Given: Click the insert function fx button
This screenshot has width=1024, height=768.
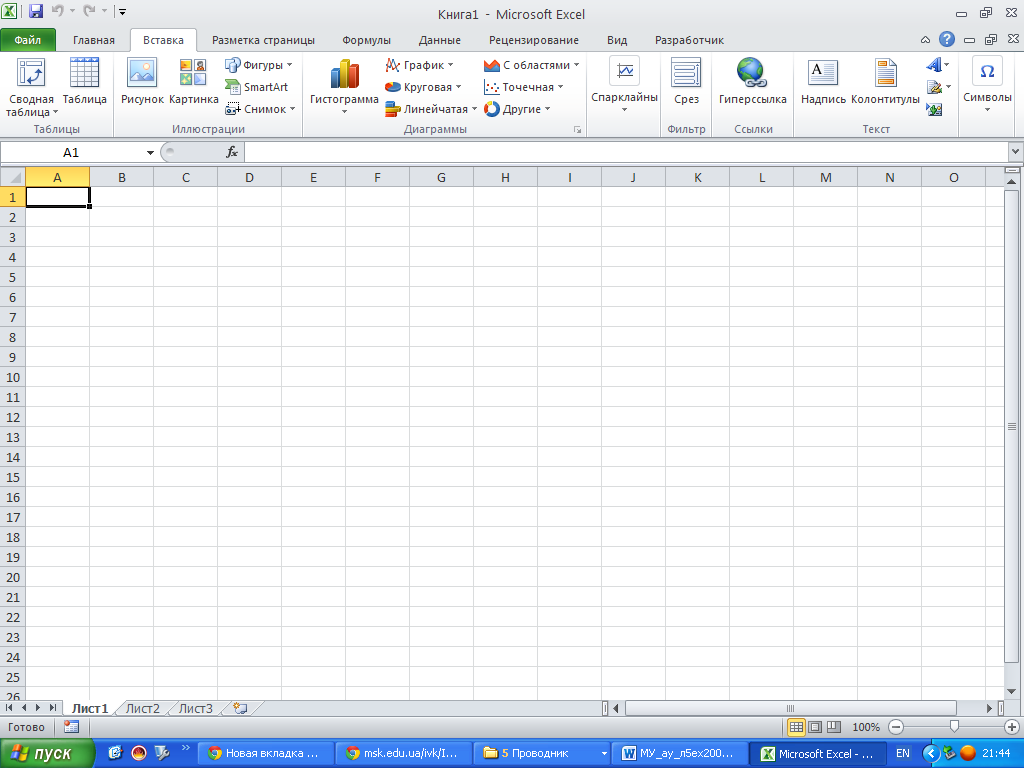Looking at the screenshot, I should pos(232,152).
